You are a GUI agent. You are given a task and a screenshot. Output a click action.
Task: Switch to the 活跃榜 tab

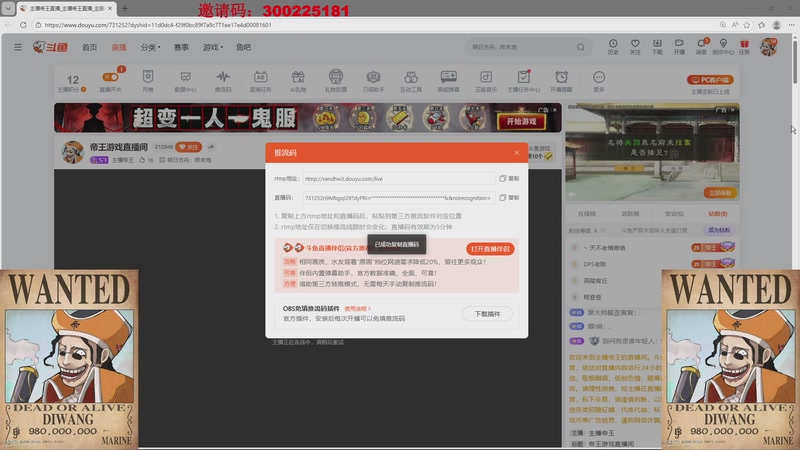coord(630,214)
